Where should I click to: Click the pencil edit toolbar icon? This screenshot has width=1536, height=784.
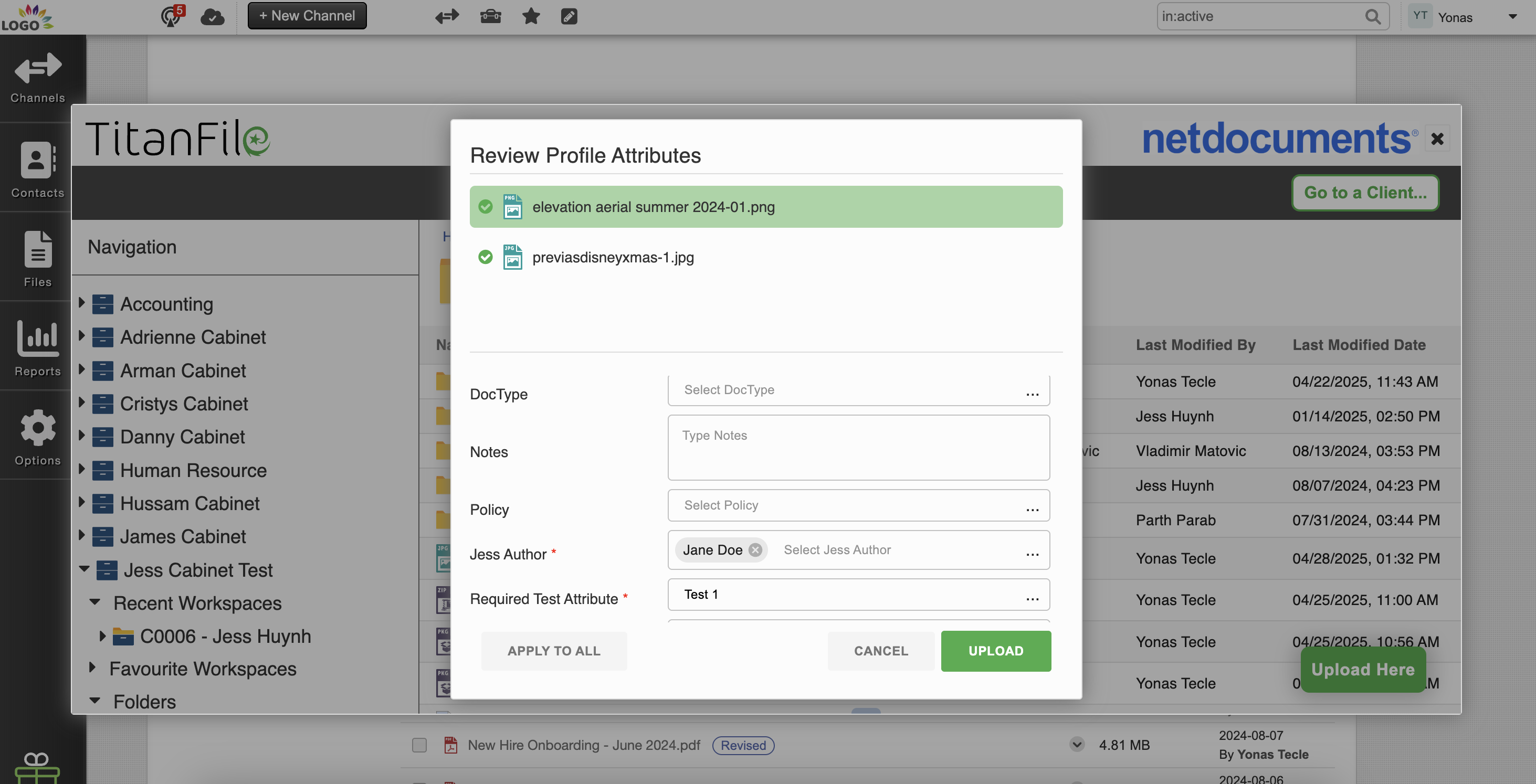click(569, 16)
